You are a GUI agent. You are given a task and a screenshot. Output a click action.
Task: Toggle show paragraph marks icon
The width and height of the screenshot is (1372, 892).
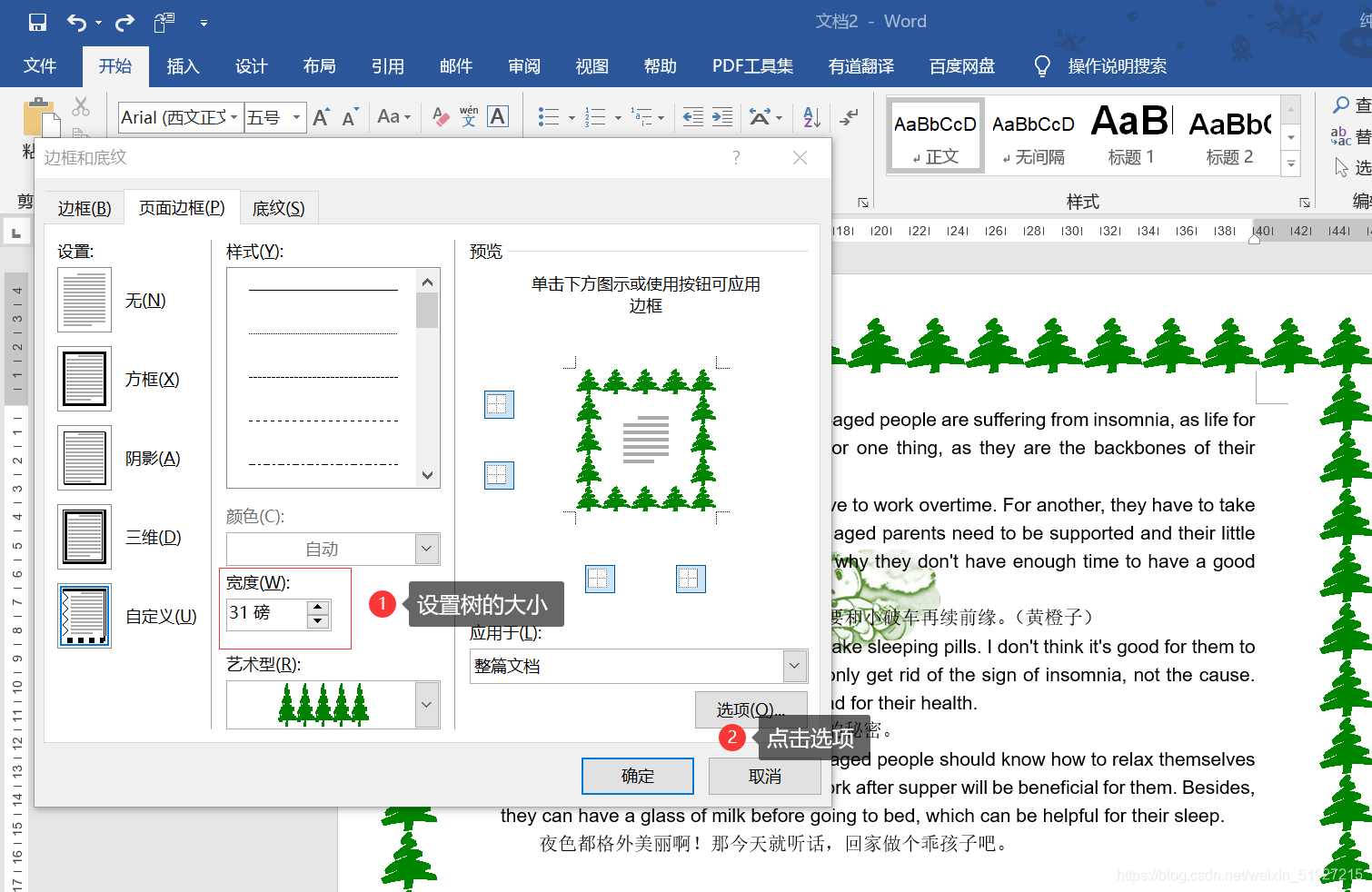click(x=850, y=116)
